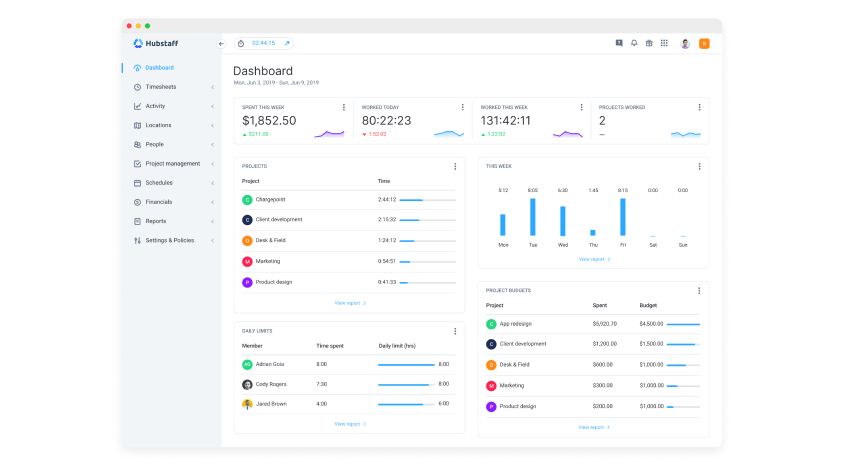Open the apps grid icon

pyautogui.click(x=664, y=44)
